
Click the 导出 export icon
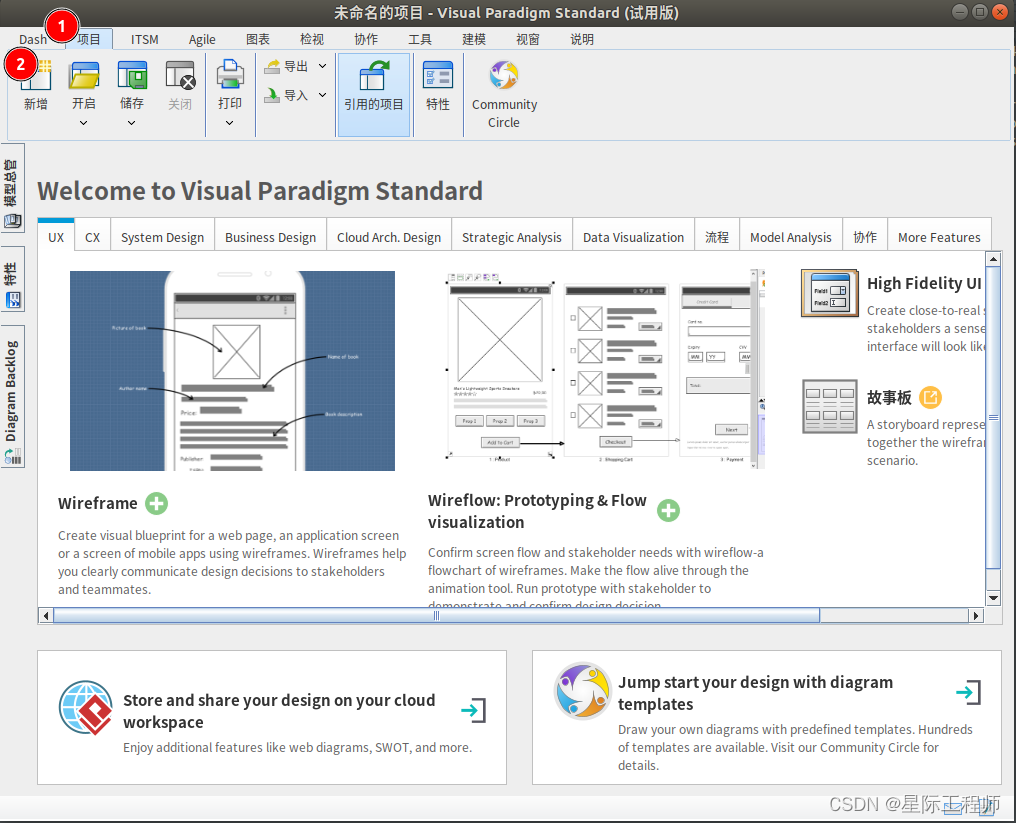click(272, 66)
